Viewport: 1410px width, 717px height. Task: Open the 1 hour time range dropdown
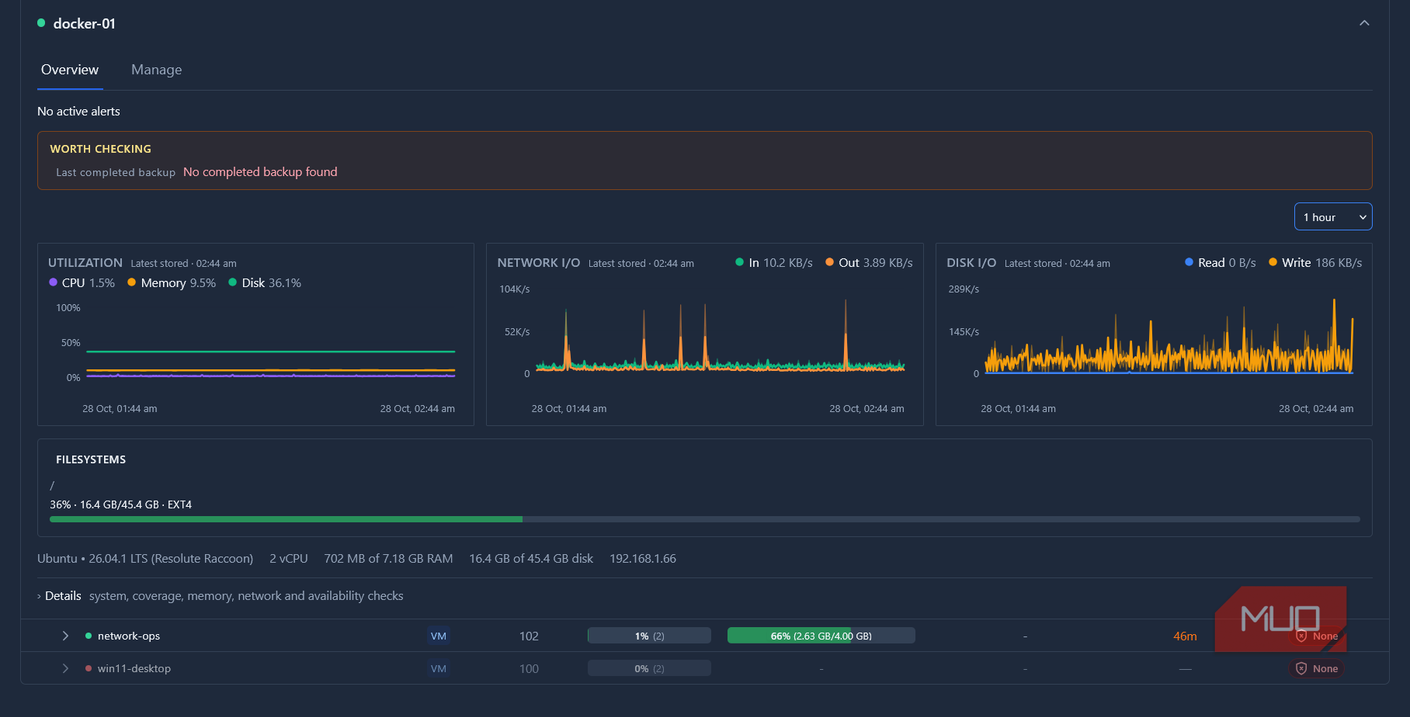[x=1333, y=217]
